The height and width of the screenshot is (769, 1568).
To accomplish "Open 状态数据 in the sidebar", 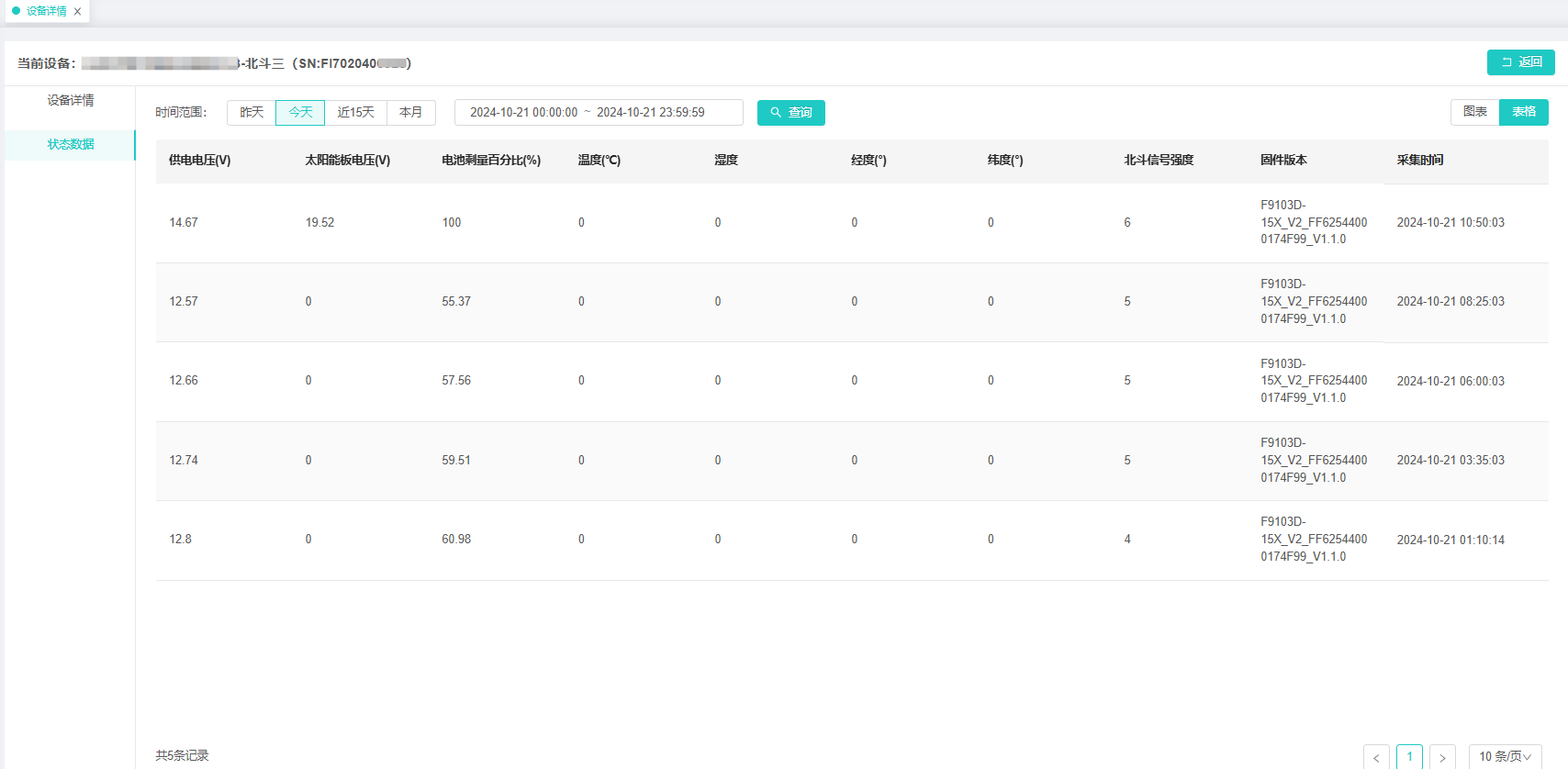I will click(71, 145).
